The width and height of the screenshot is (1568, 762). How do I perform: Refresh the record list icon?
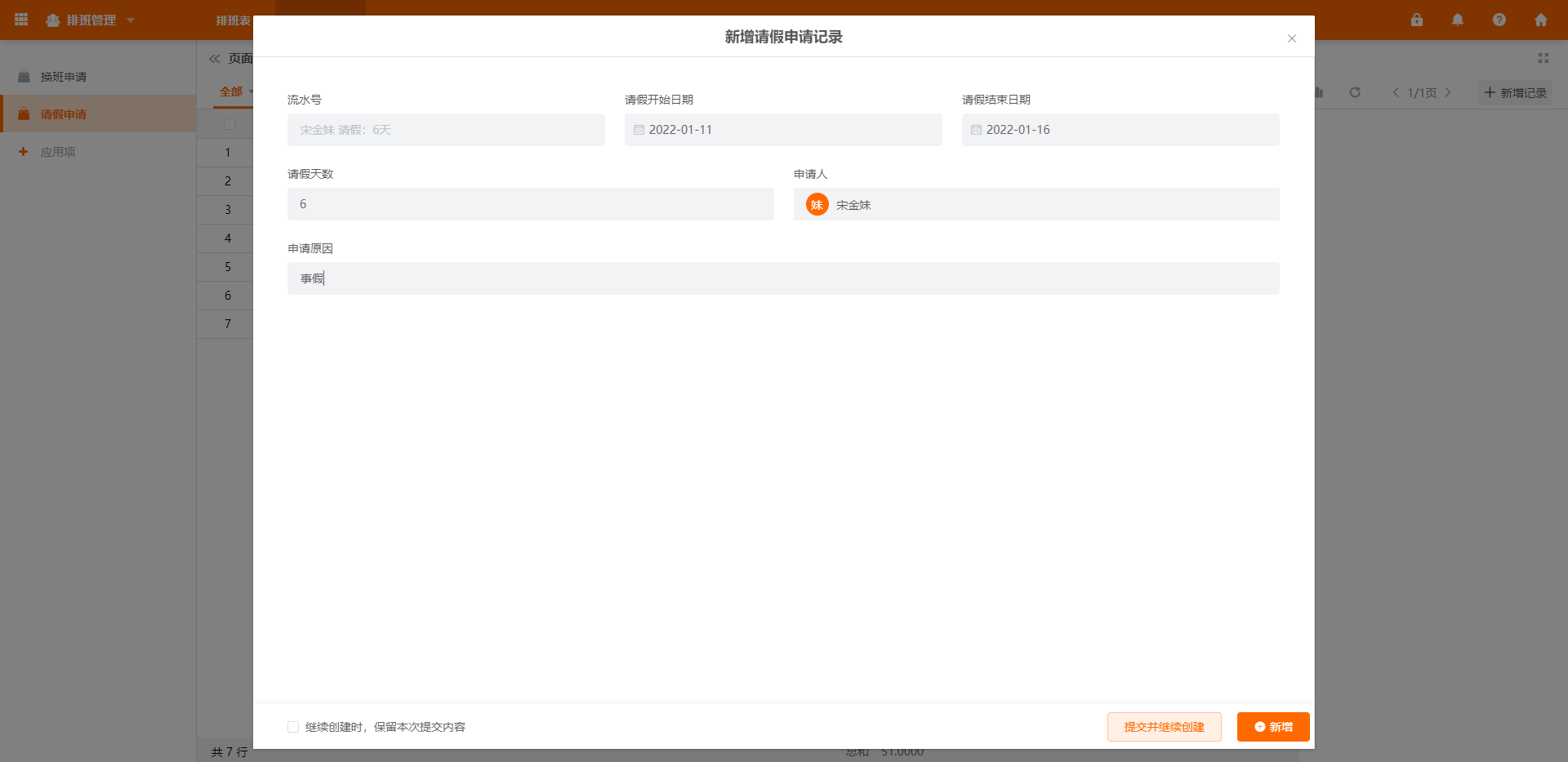click(x=1355, y=92)
